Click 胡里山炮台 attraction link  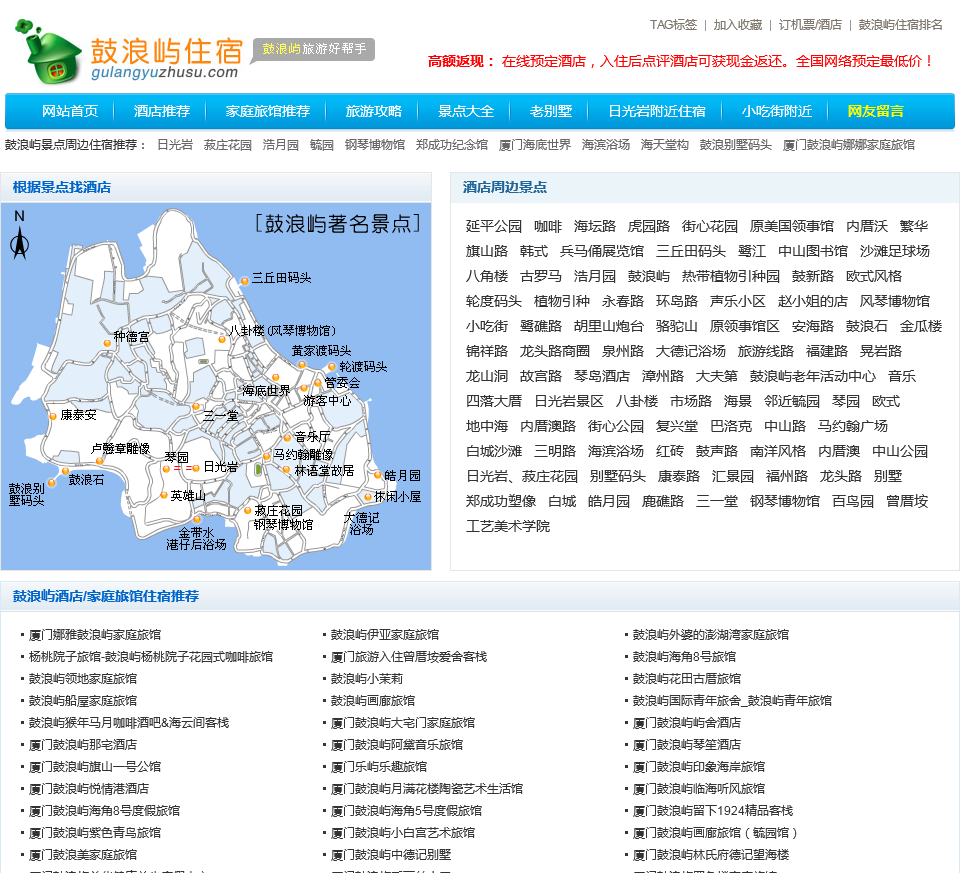point(609,326)
